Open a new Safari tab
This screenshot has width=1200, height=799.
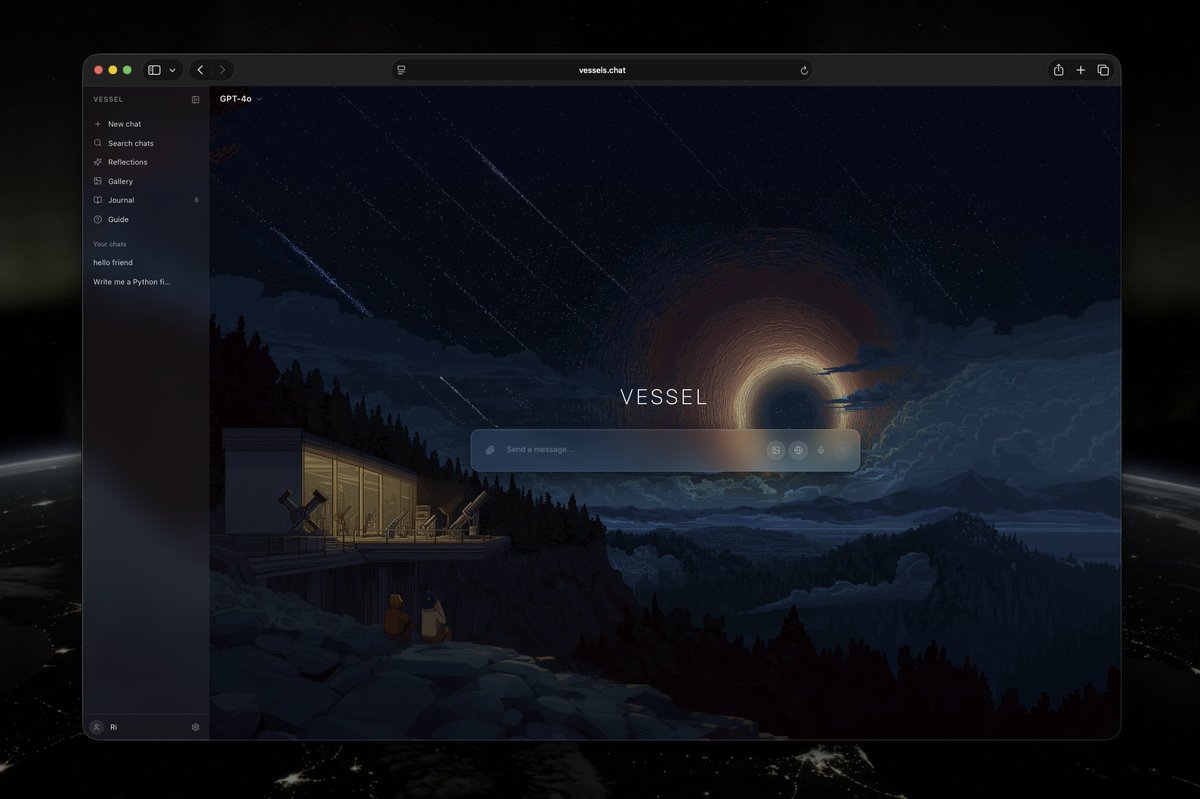coord(1080,70)
